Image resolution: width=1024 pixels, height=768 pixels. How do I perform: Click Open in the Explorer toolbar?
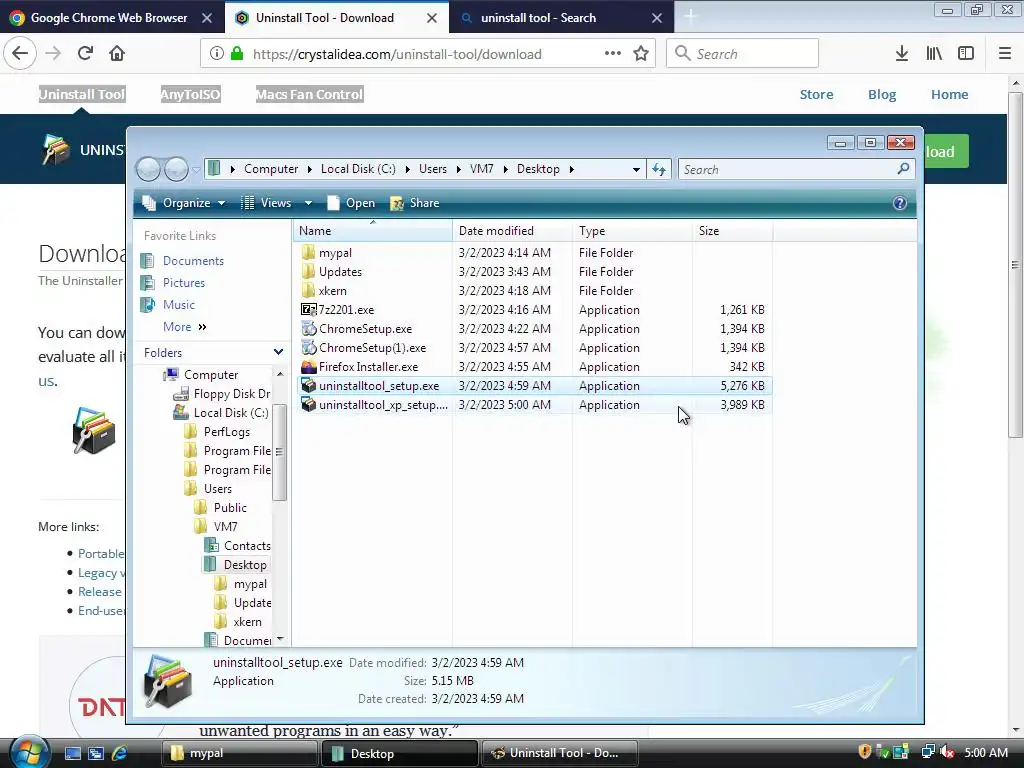[351, 203]
